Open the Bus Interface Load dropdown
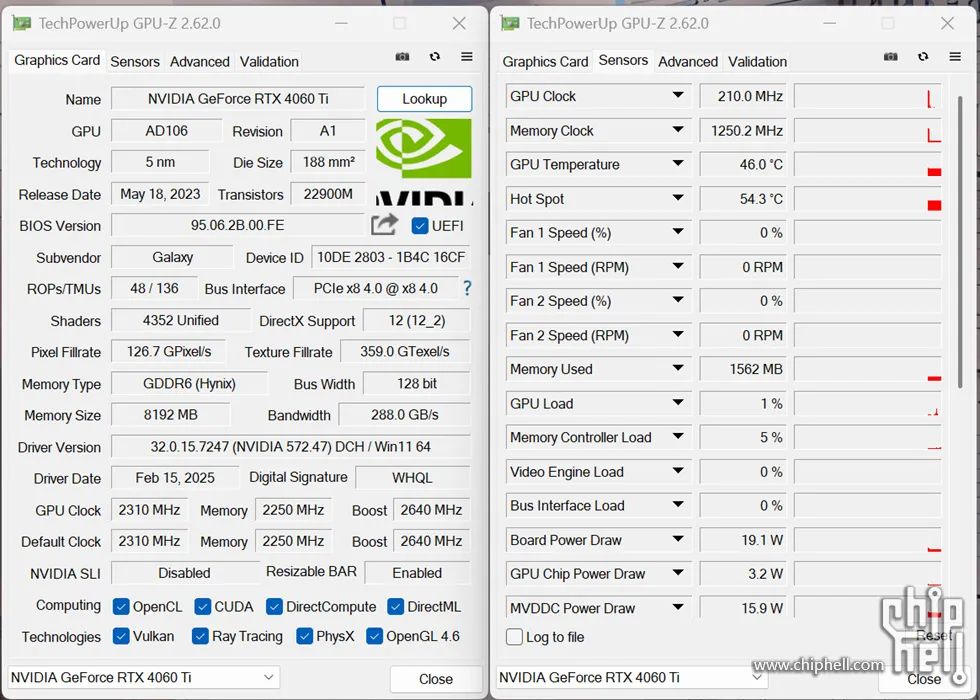This screenshot has width=980, height=700. [x=678, y=504]
